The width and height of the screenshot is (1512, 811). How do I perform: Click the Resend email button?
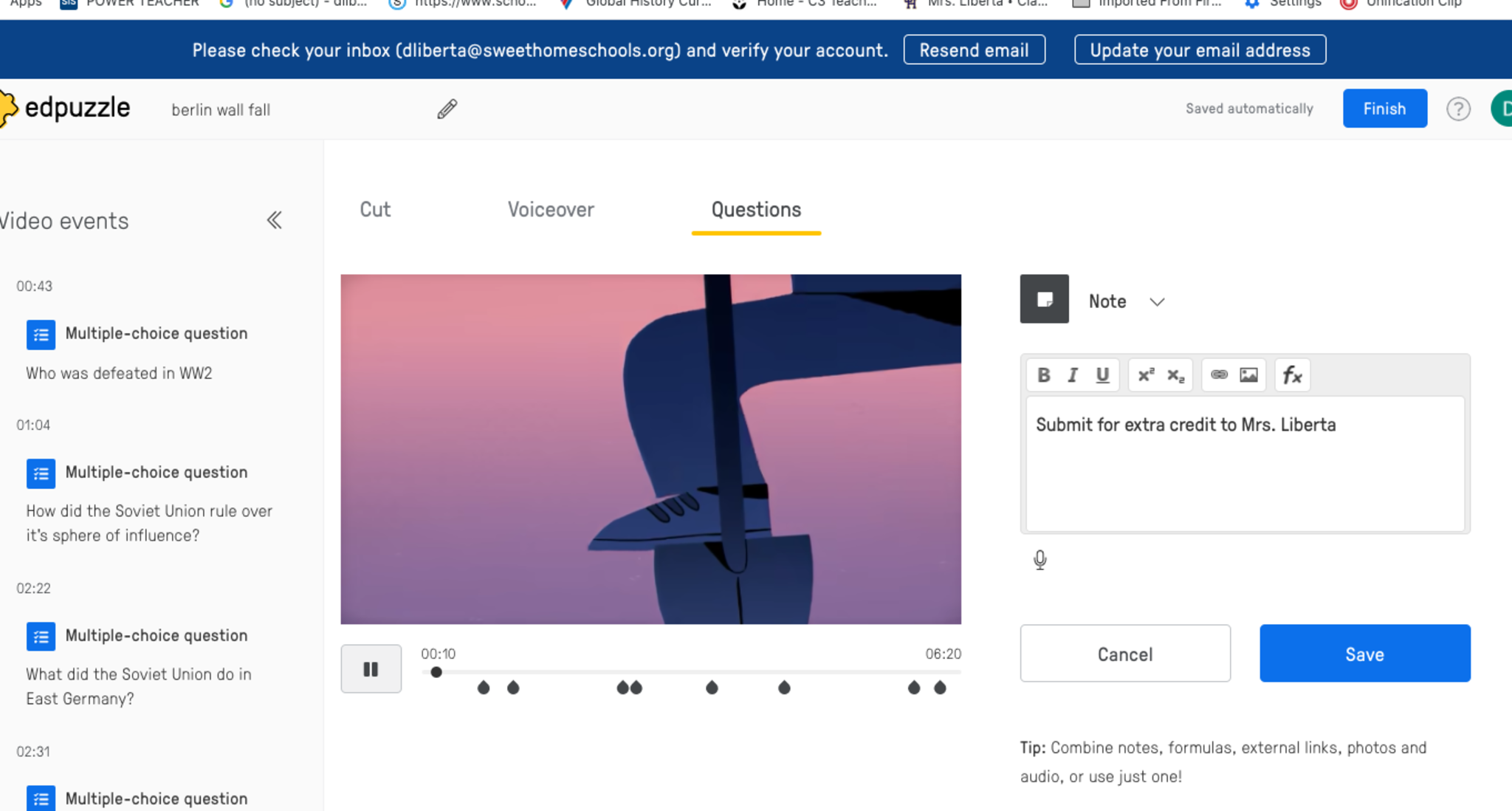974,50
